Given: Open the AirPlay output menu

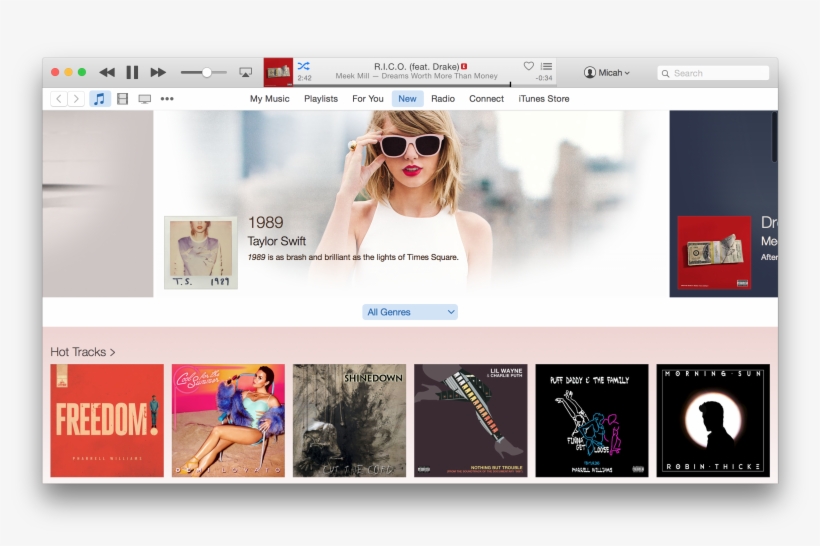Looking at the screenshot, I should tap(245, 72).
